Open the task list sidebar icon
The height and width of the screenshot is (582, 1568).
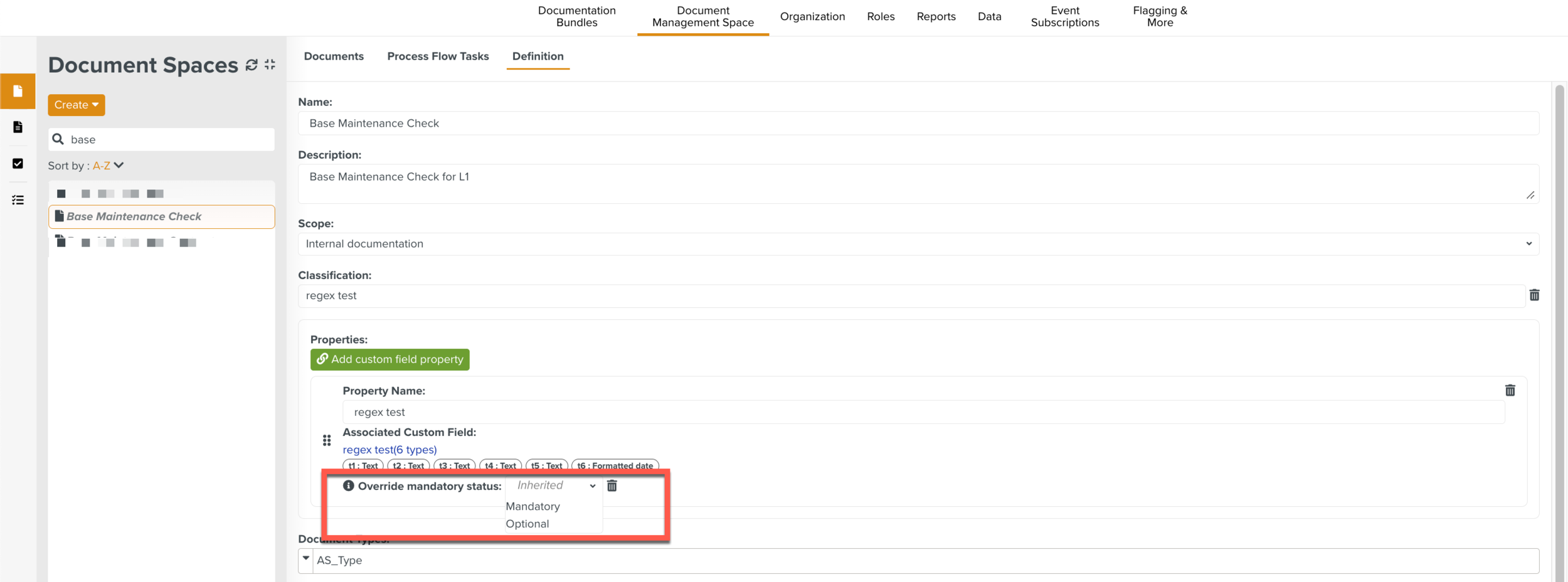tap(18, 200)
